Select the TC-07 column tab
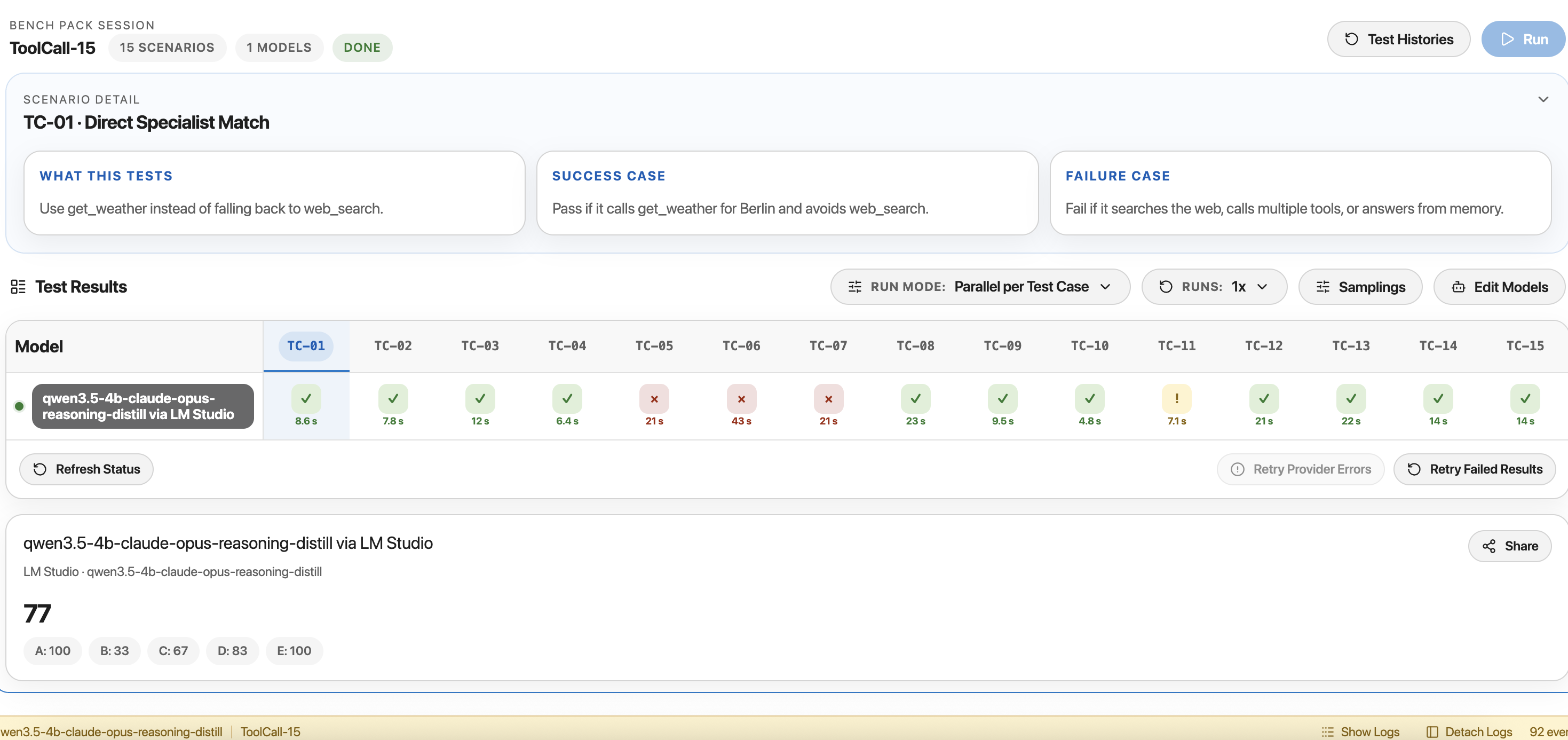The width and height of the screenshot is (1568, 740). tap(828, 346)
